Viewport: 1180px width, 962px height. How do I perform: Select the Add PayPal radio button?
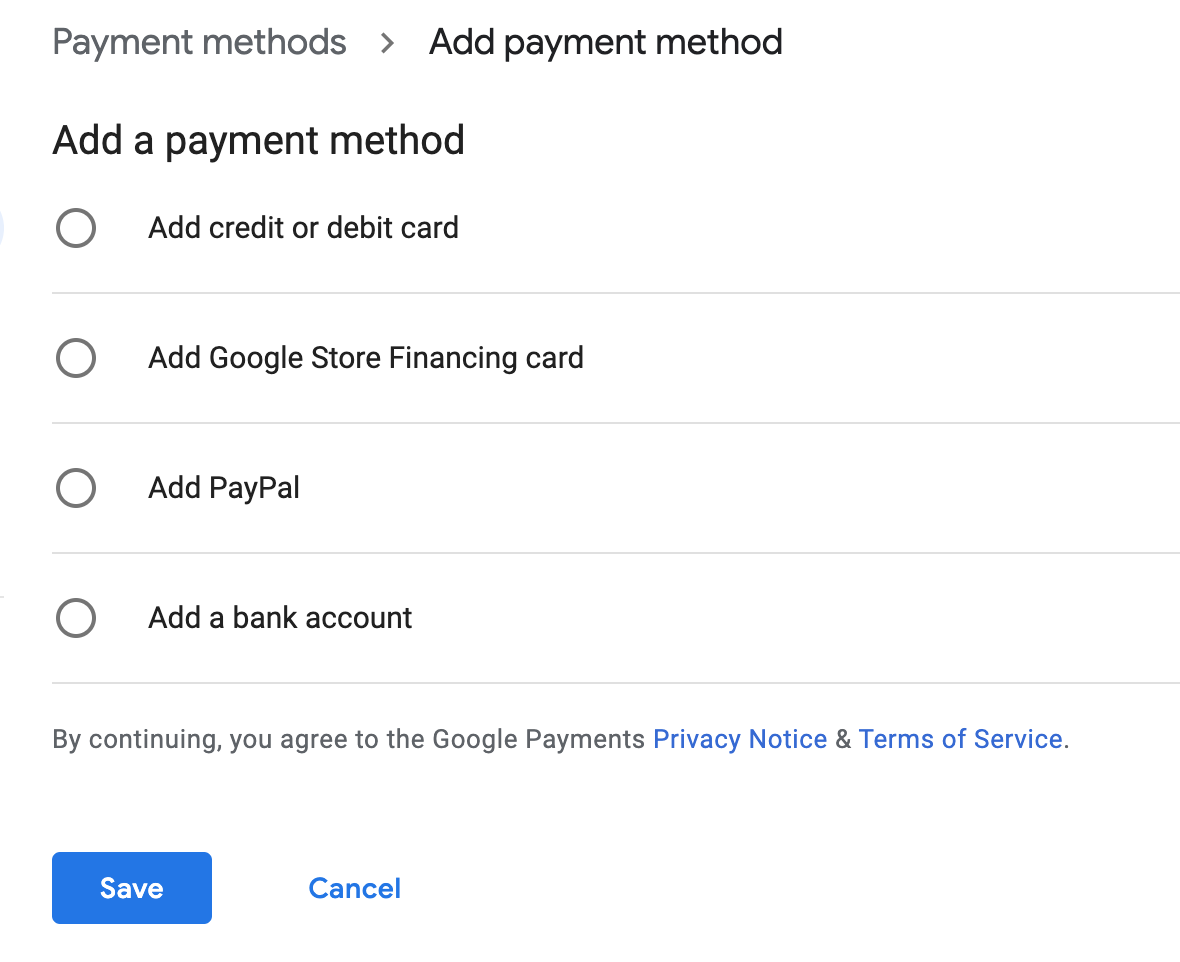click(76, 488)
